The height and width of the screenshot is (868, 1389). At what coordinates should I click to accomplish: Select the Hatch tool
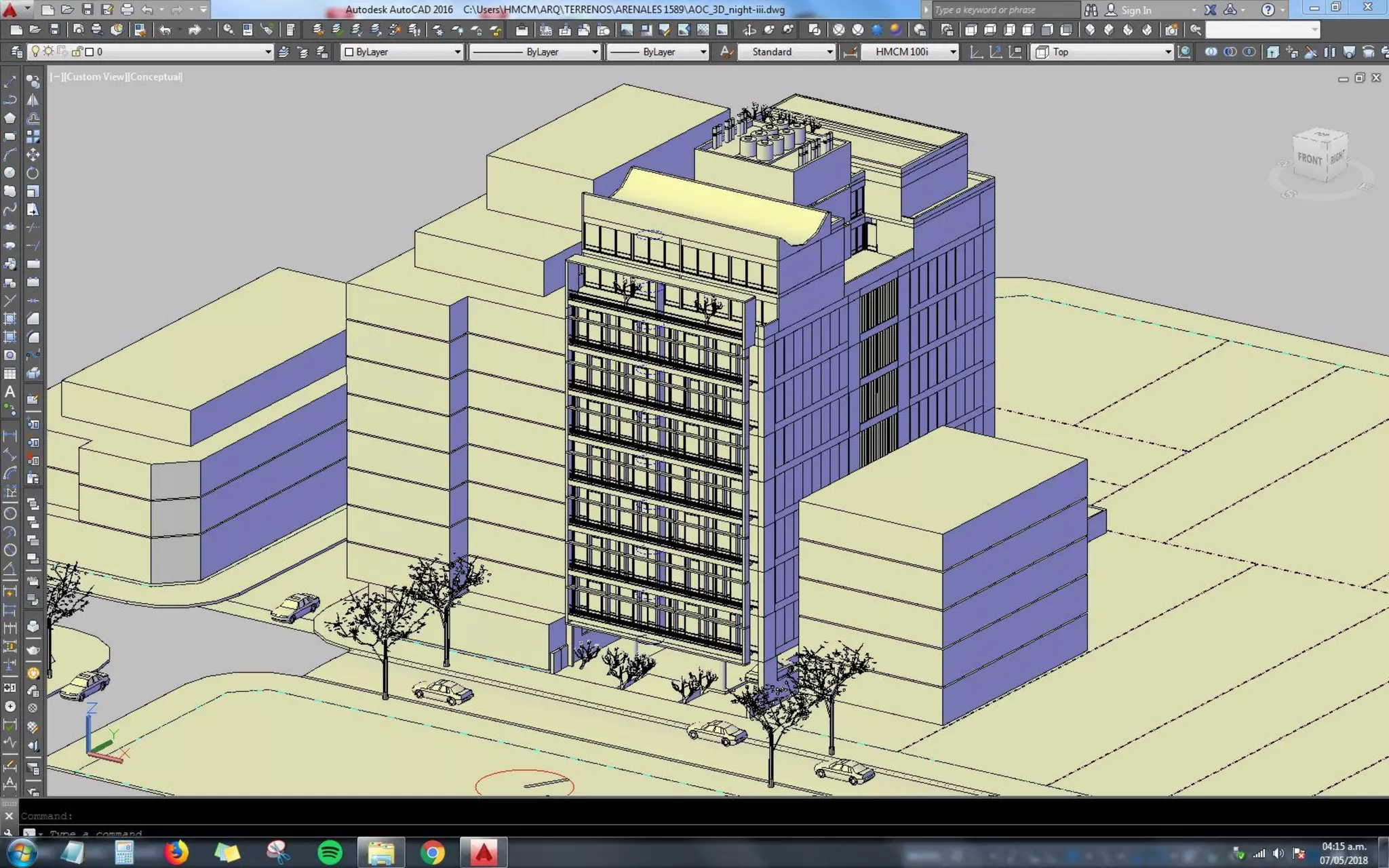[x=10, y=319]
